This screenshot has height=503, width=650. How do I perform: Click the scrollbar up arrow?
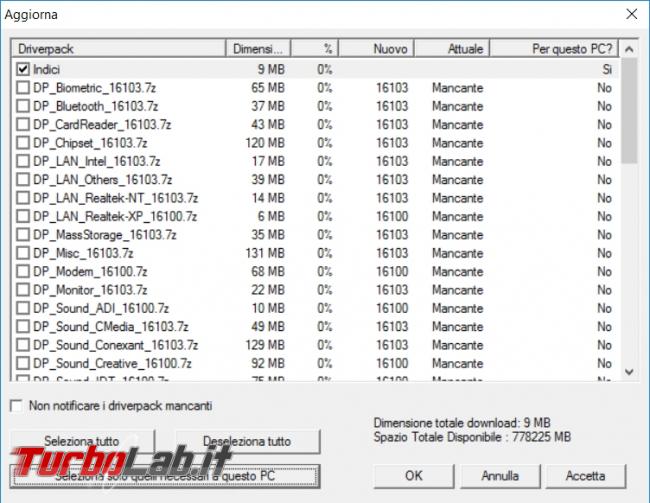tap(629, 49)
